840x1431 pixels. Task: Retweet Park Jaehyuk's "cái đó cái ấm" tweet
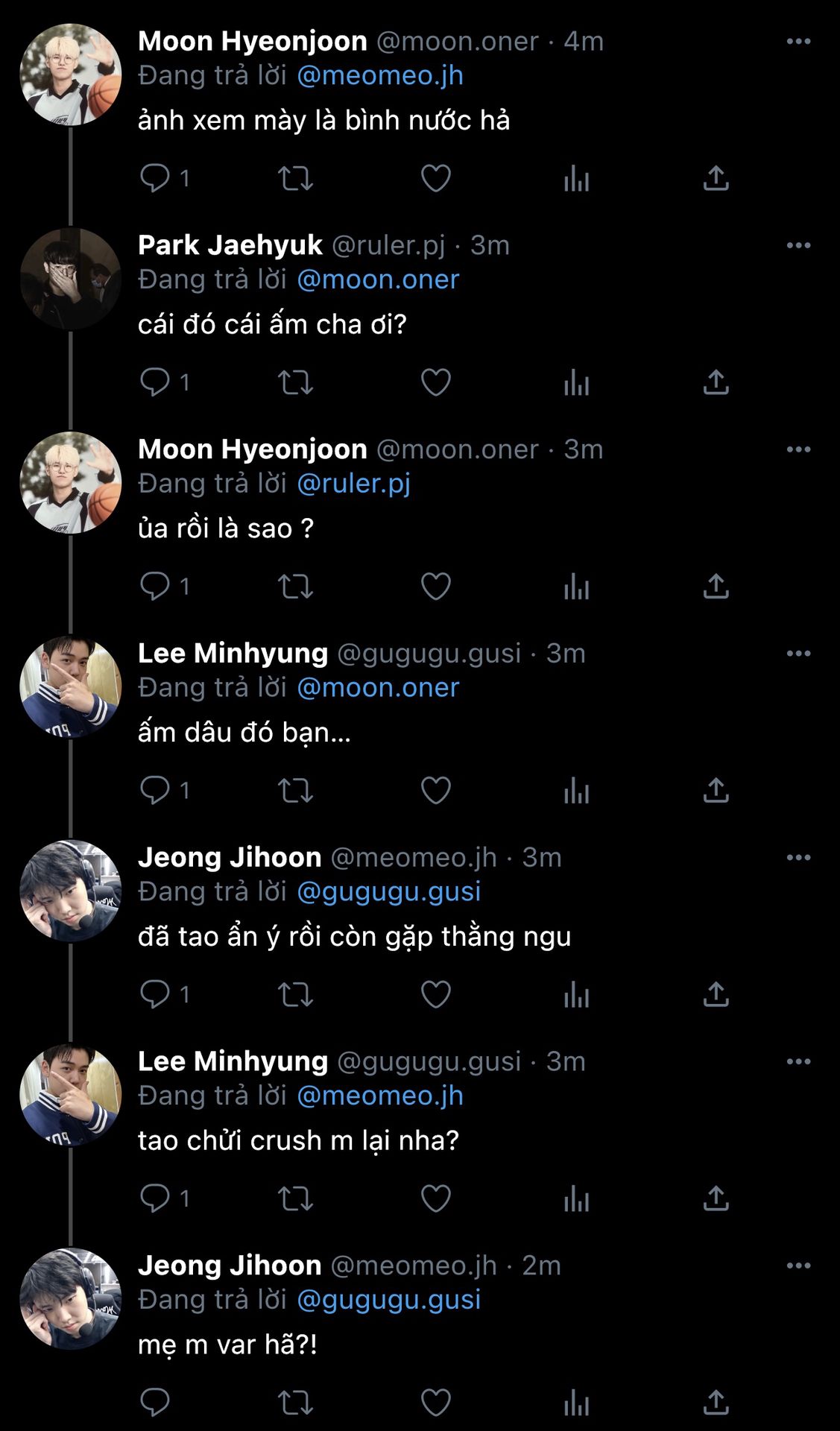tap(295, 382)
